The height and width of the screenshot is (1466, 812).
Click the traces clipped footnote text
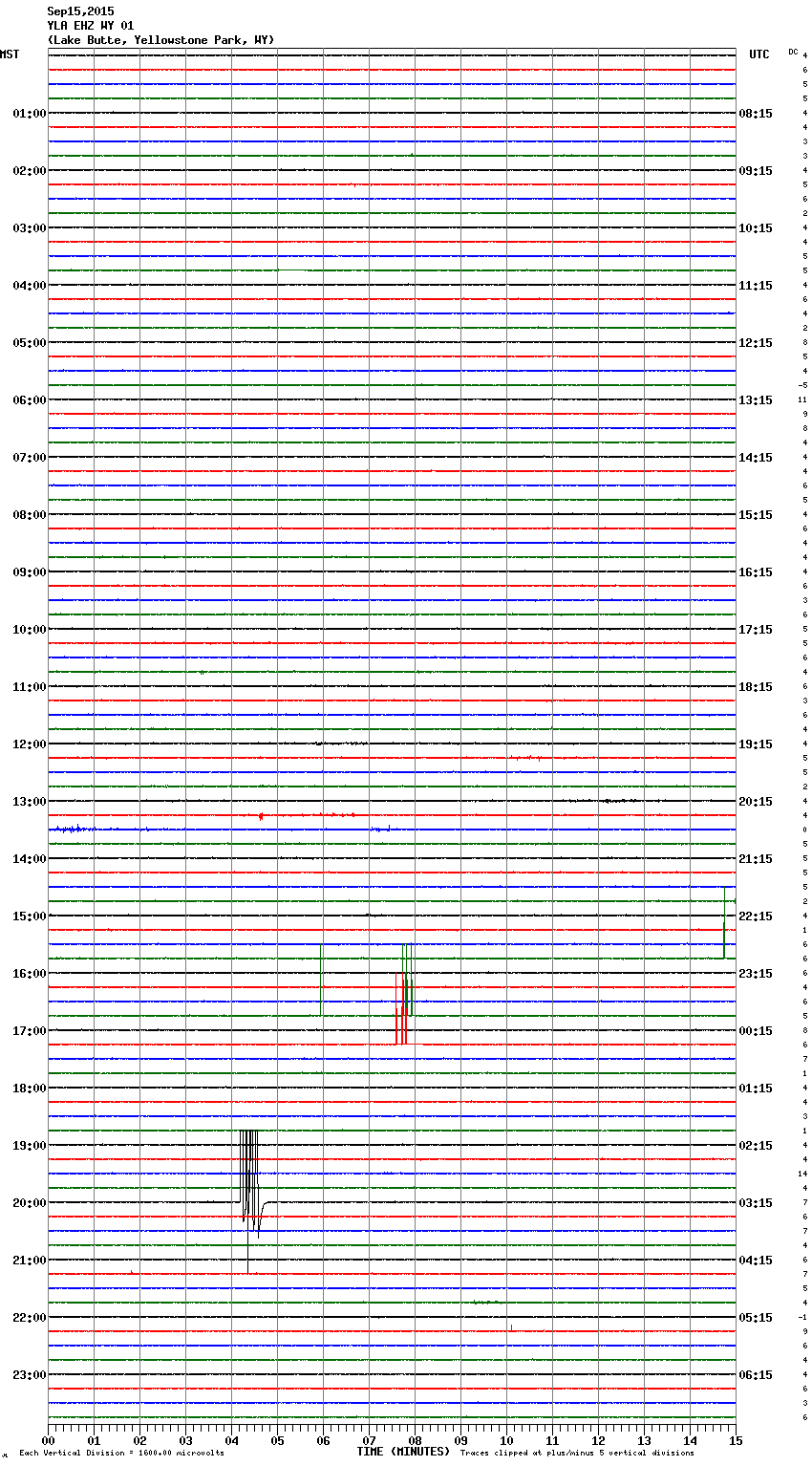point(577,1454)
